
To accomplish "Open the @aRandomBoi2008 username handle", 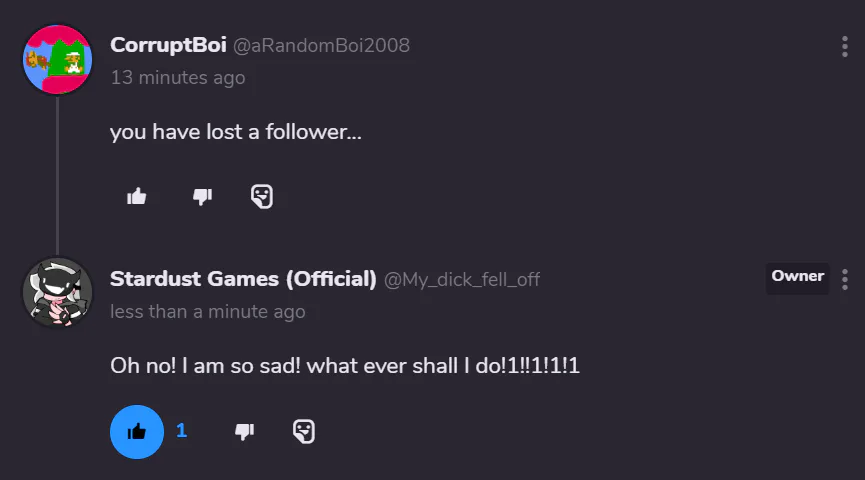I will point(321,46).
